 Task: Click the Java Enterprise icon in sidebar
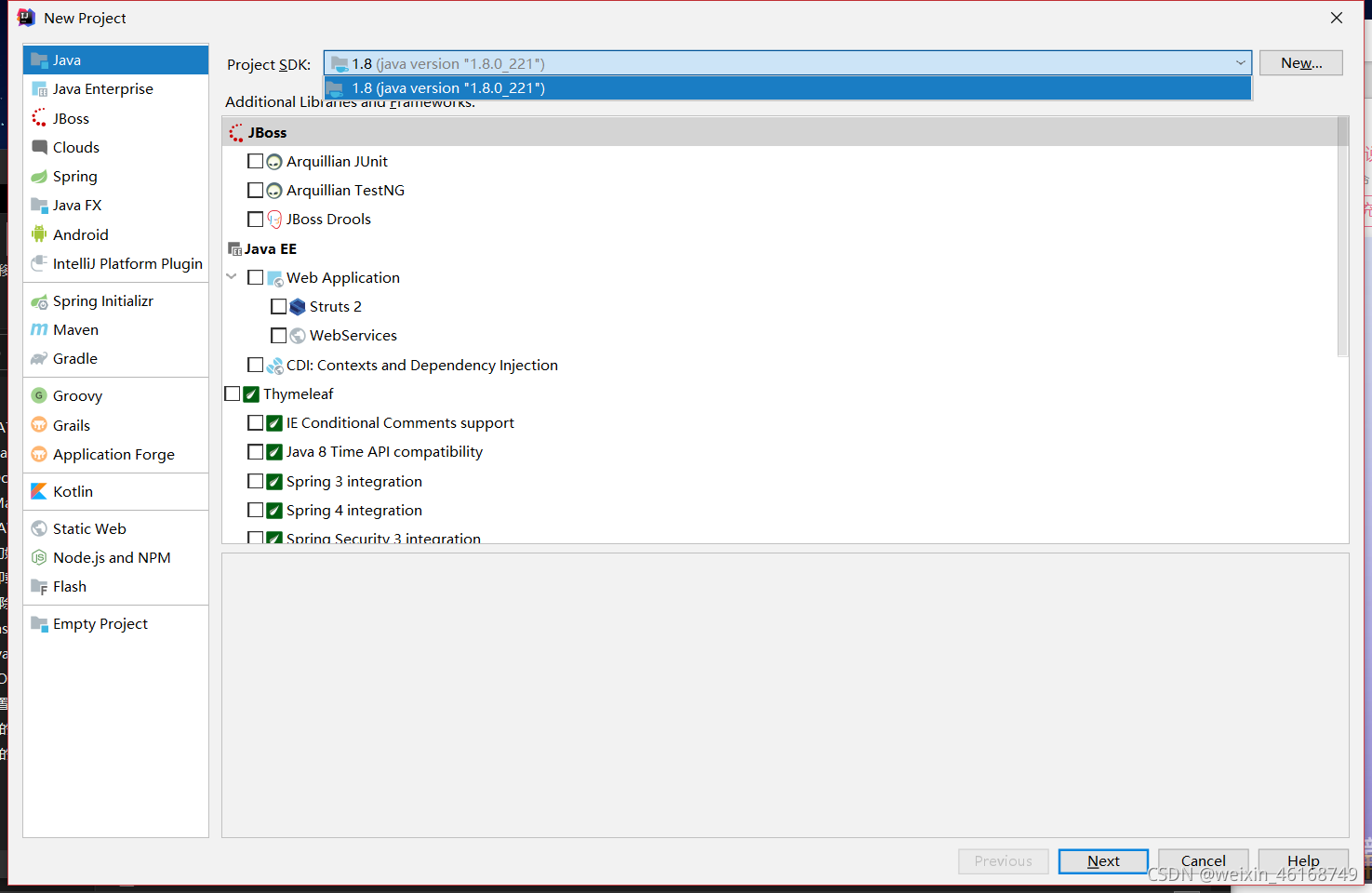(x=39, y=89)
